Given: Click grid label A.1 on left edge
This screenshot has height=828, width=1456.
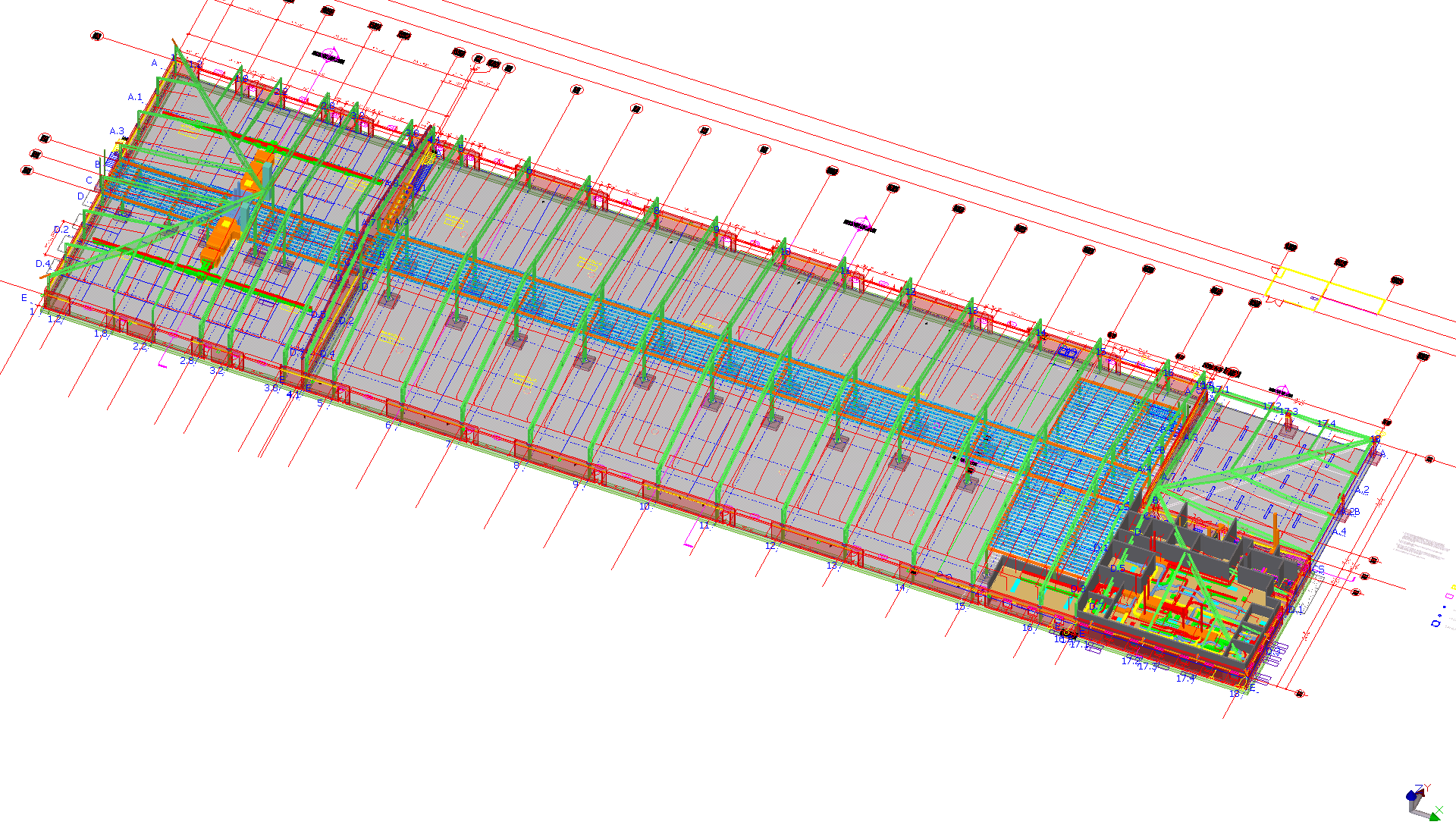Looking at the screenshot, I should pyautogui.click(x=135, y=97).
